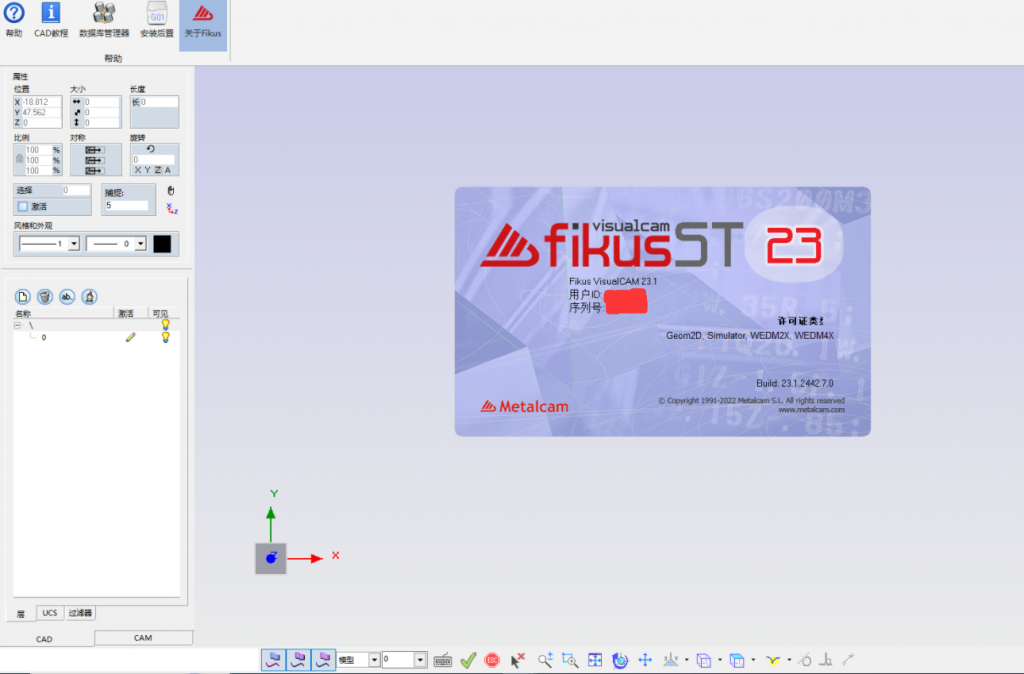Switch to the 过滤器 filter tab

pyautogui.click(x=80, y=613)
